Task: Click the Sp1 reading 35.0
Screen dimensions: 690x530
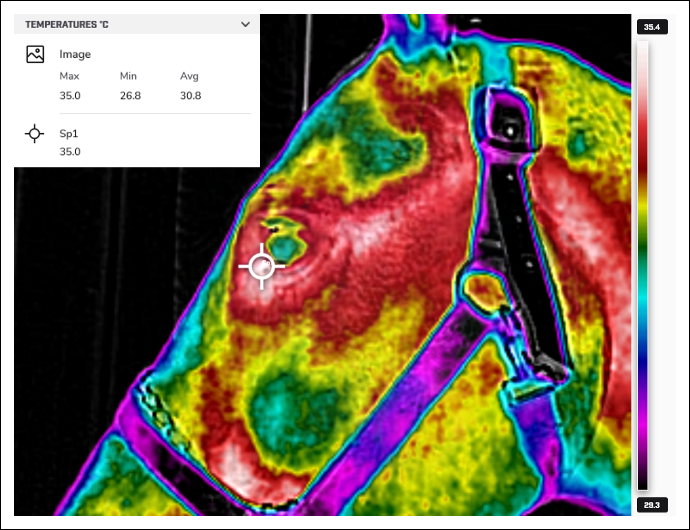Action: click(70, 151)
